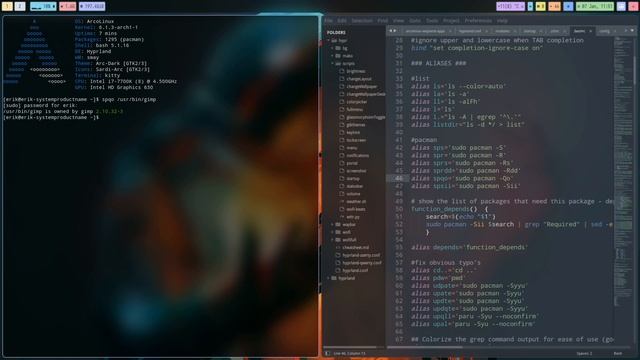Click the tab-history back arrow in tab bar

click(x=390, y=31)
